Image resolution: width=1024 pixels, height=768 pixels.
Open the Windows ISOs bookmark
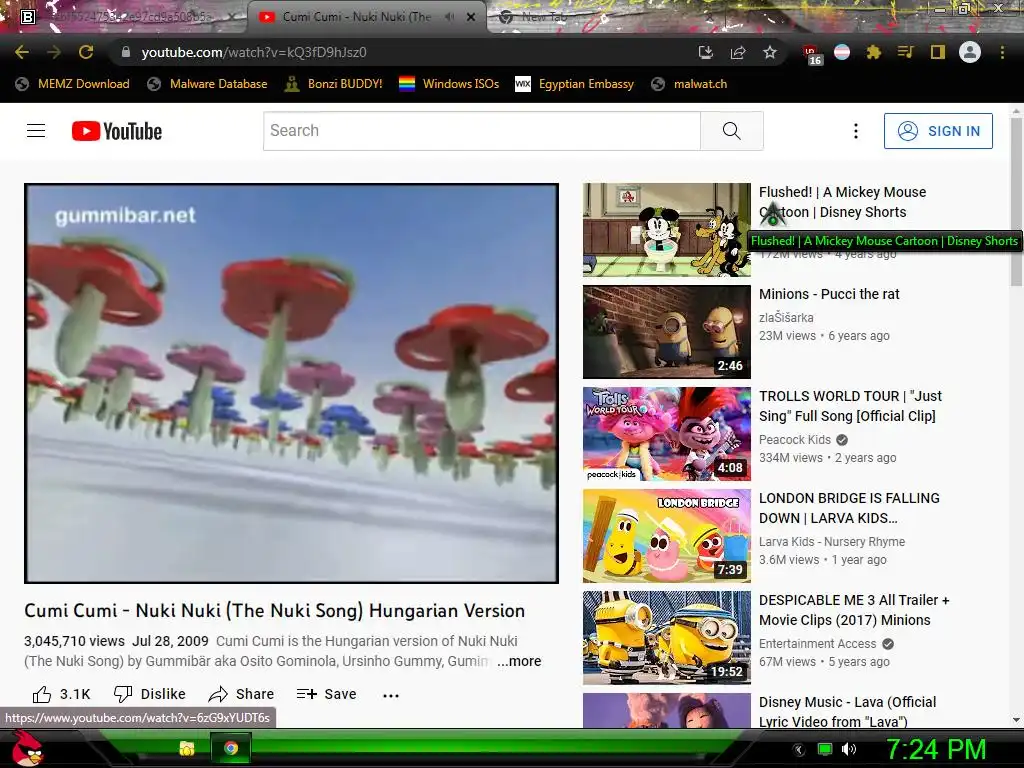click(449, 84)
